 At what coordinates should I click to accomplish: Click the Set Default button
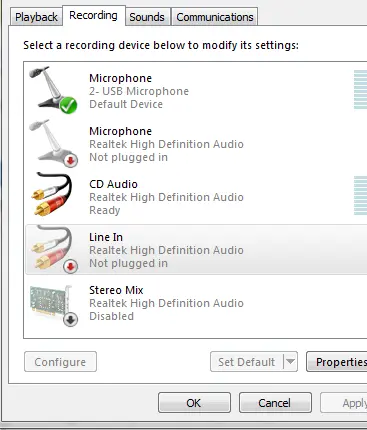click(x=247, y=362)
